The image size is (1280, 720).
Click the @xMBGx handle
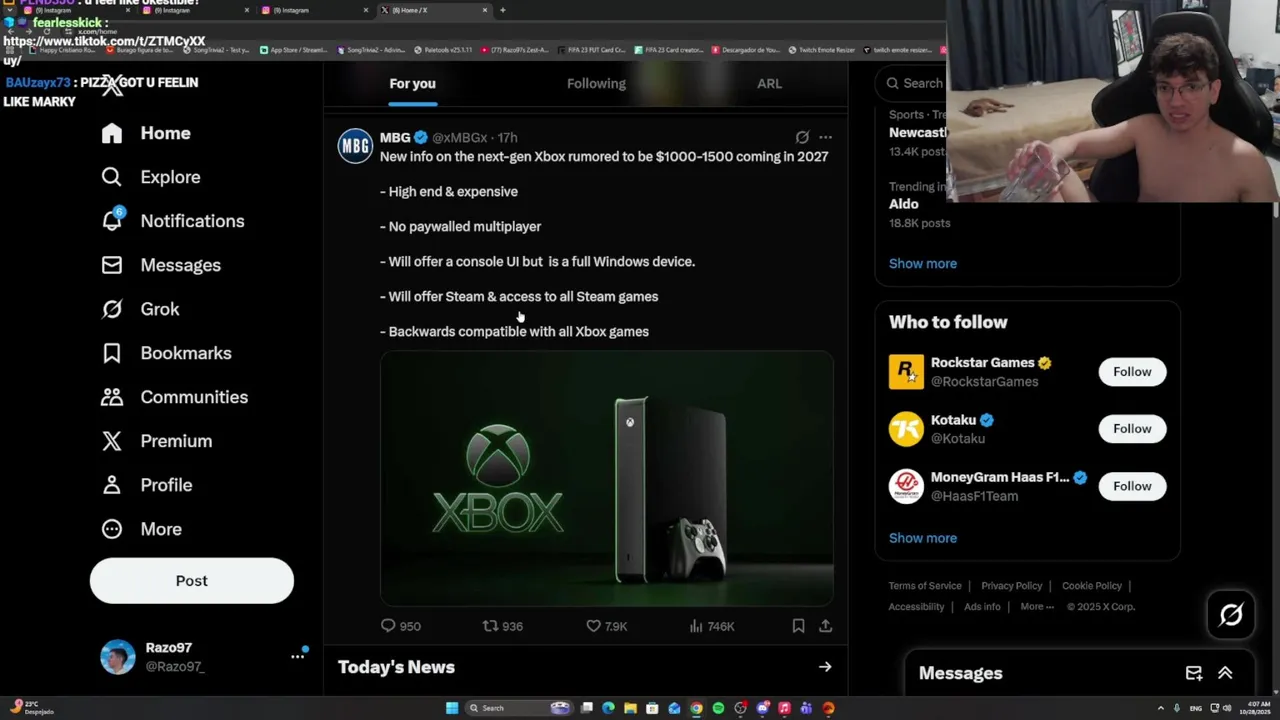[460, 138]
